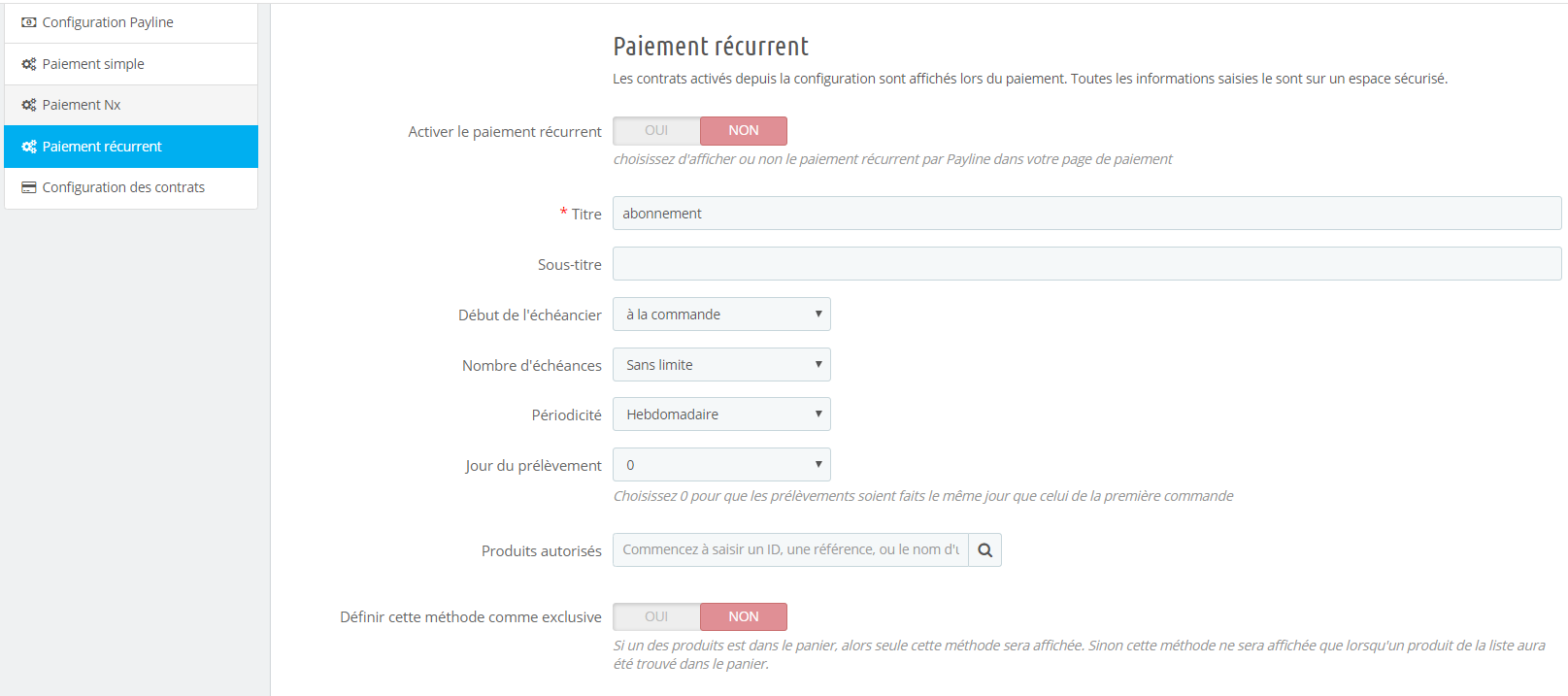Image resolution: width=1568 pixels, height=696 pixels.
Task: Click the gears icon beside Paiement simple
Action: (x=29, y=64)
